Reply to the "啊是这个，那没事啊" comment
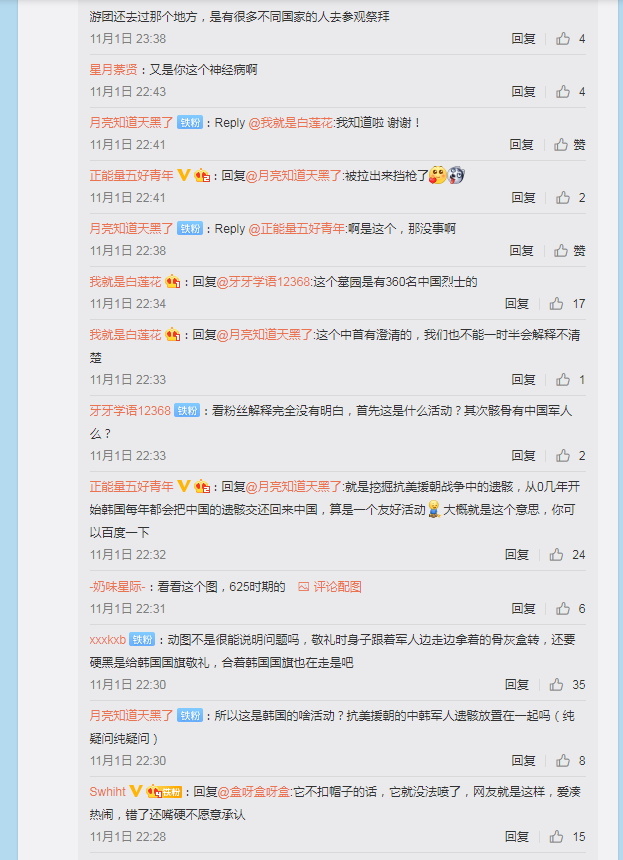The height and width of the screenshot is (860, 623). [x=522, y=251]
